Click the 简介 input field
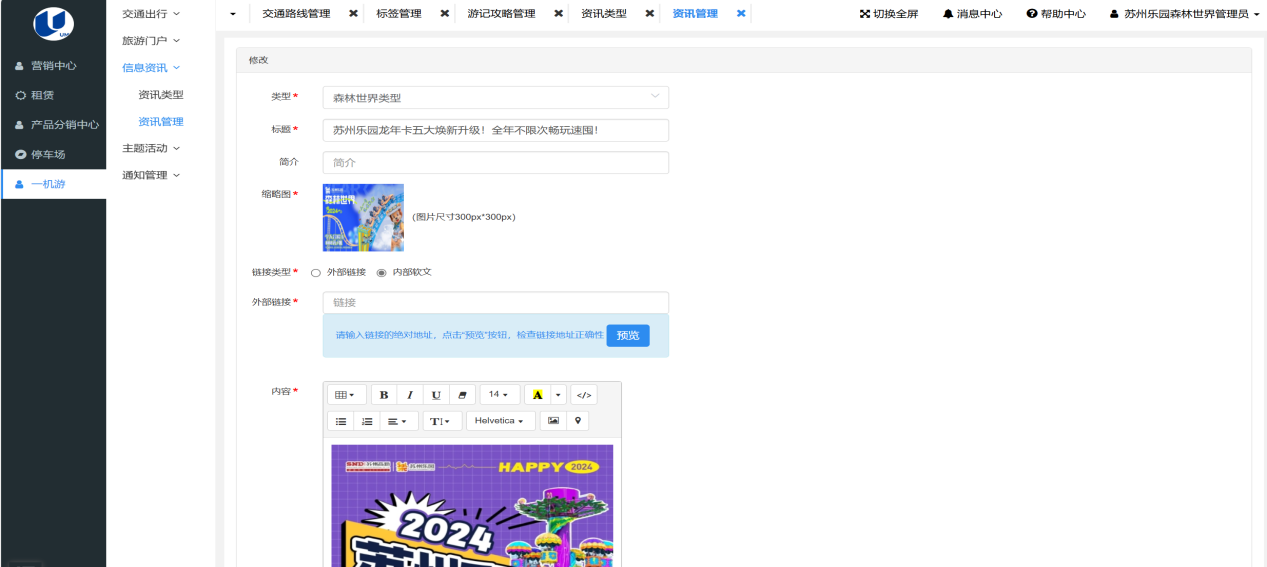Image resolution: width=1267 pixels, height=567 pixels. pyautogui.click(x=495, y=162)
